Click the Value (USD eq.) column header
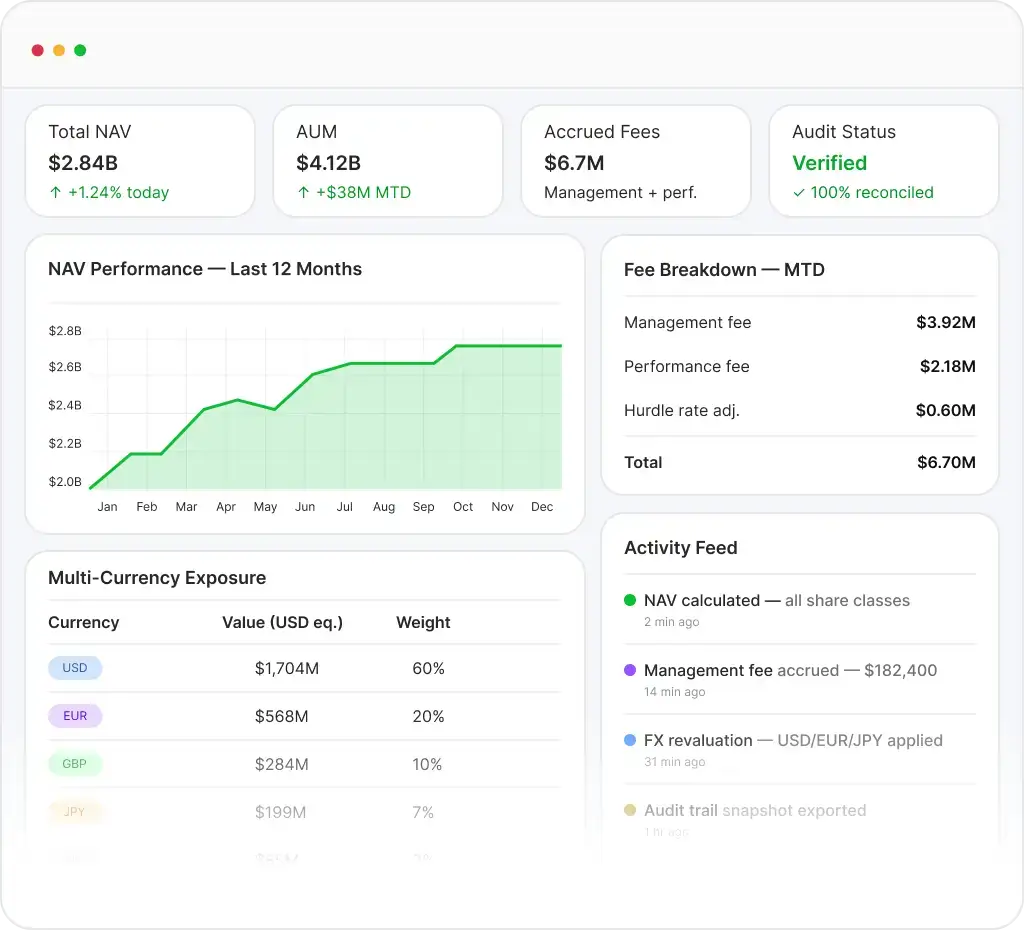Screen dimensions: 1024x930 (282, 622)
